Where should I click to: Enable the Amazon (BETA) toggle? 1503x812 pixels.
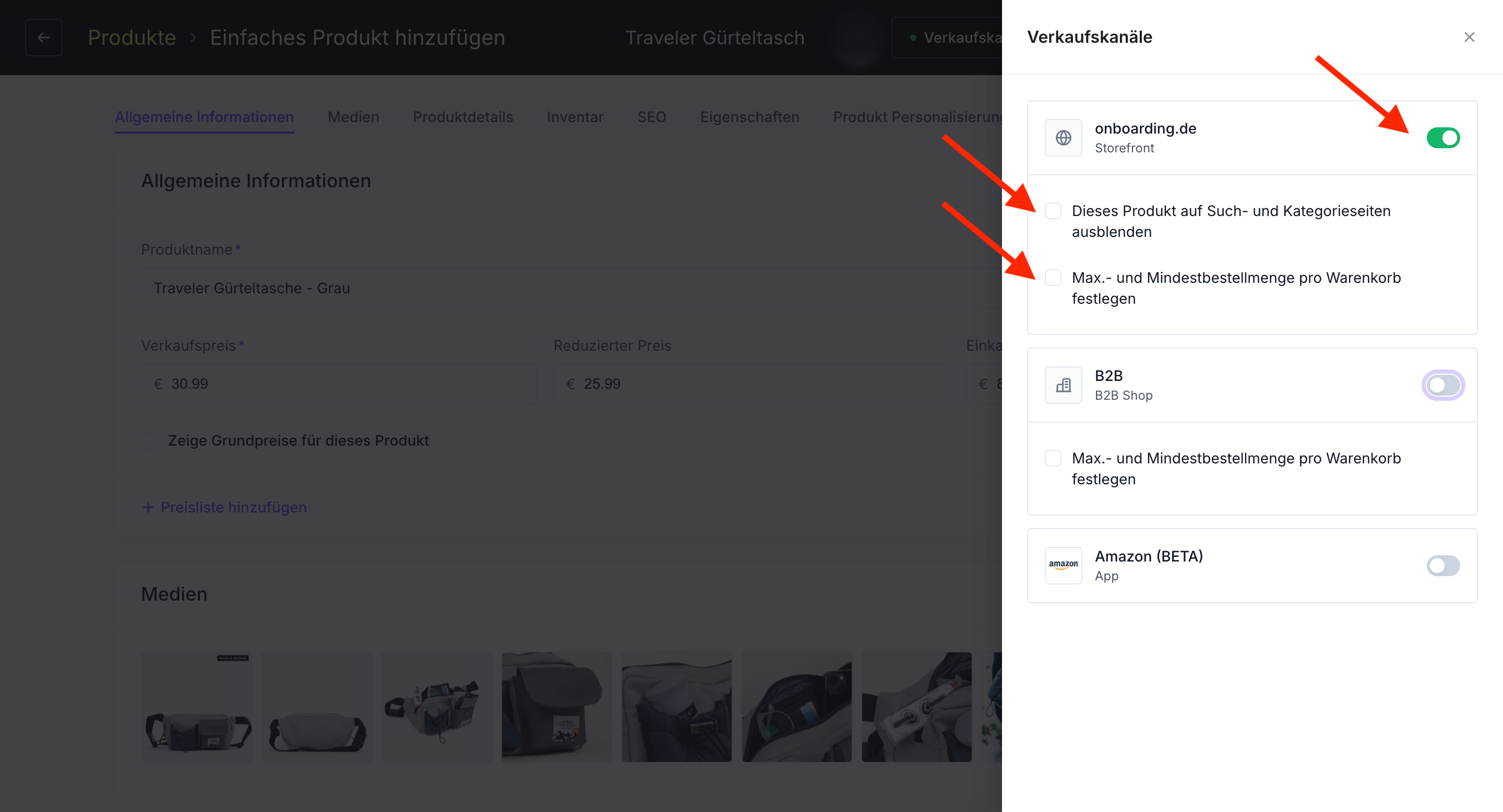coord(1443,565)
